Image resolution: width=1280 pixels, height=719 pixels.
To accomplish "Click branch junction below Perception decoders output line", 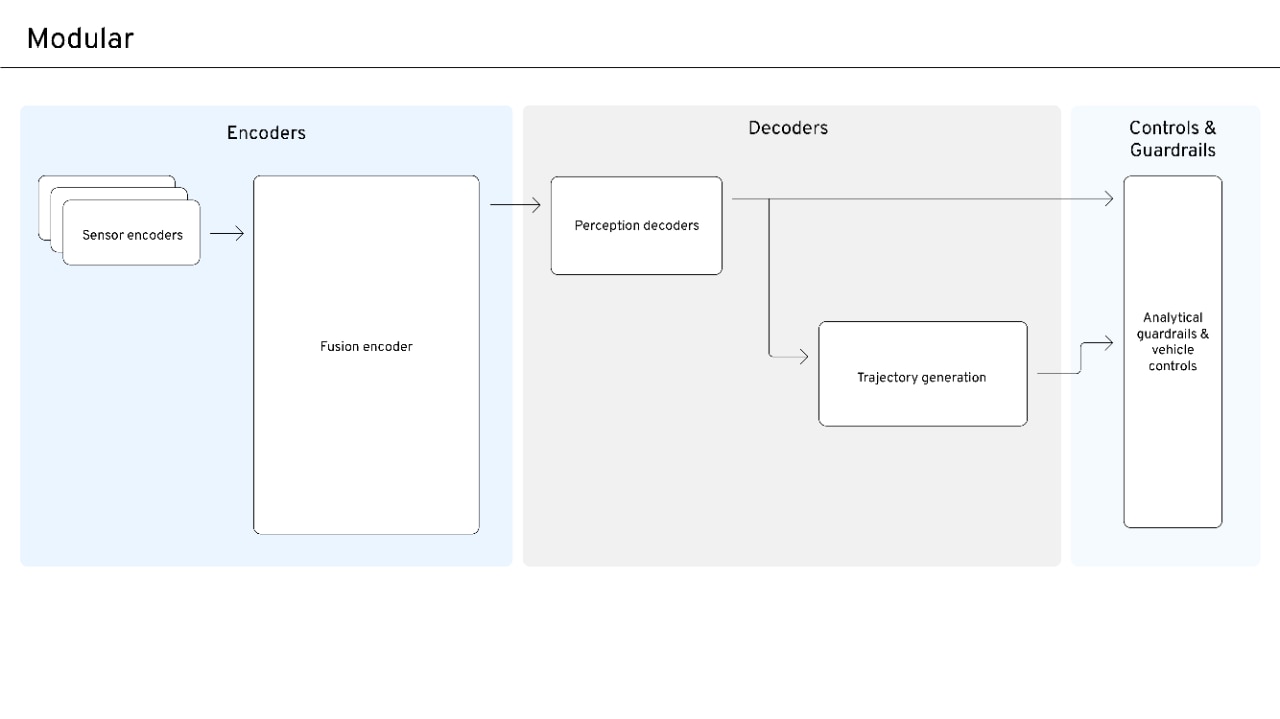I will click(x=769, y=199).
